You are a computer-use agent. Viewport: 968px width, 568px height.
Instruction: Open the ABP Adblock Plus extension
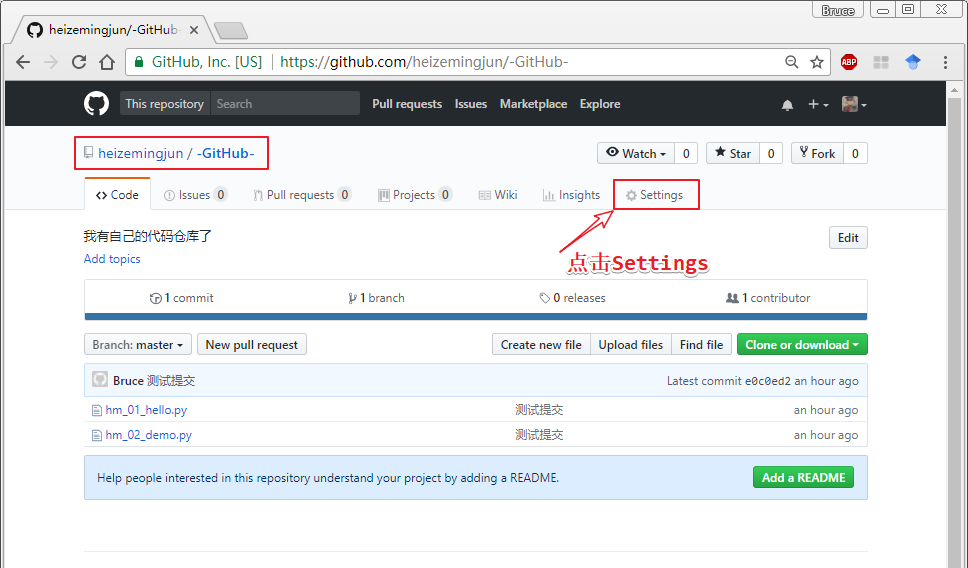click(849, 62)
